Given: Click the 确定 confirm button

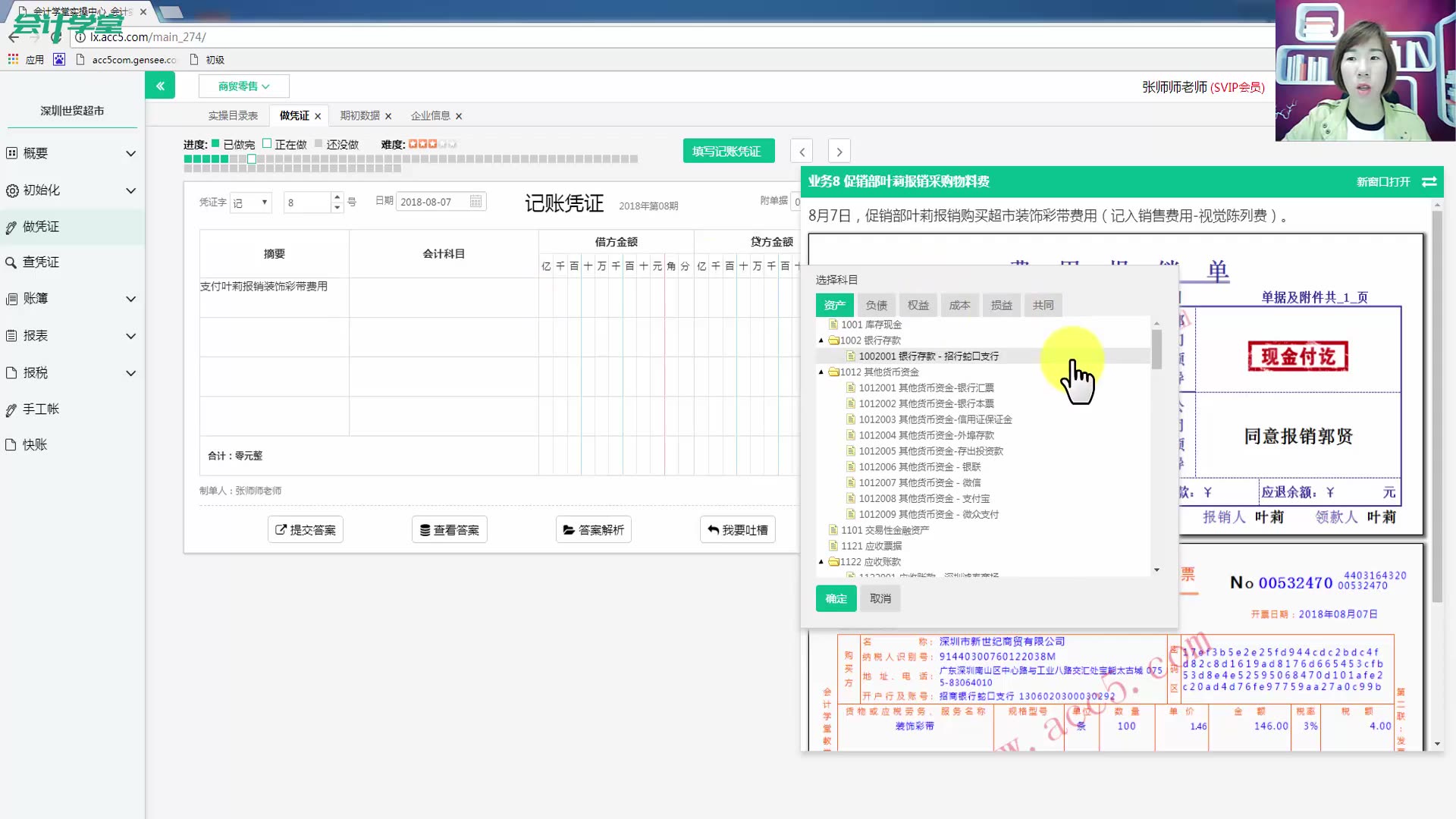Looking at the screenshot, I should click(x=835, y=598).
